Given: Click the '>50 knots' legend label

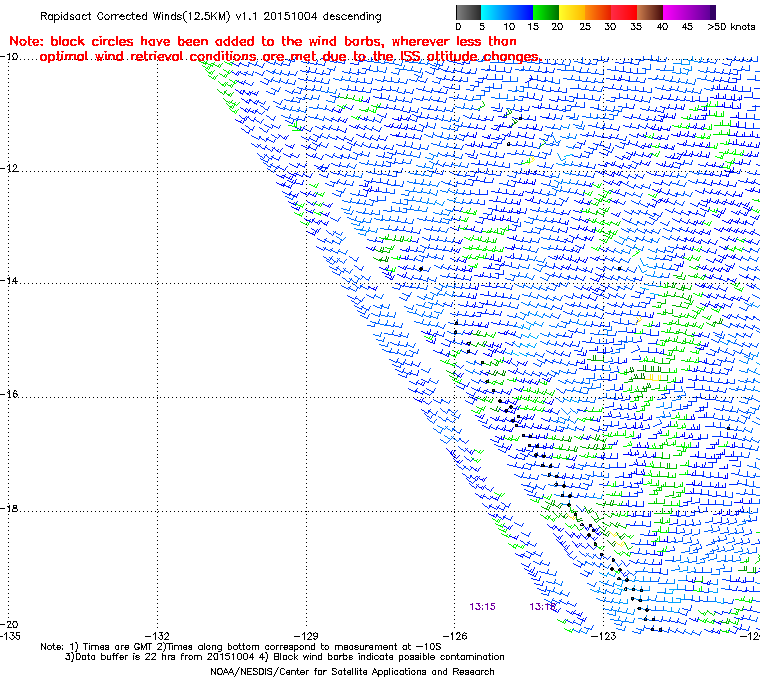Looking at the screenshot, I should point(731,27).
